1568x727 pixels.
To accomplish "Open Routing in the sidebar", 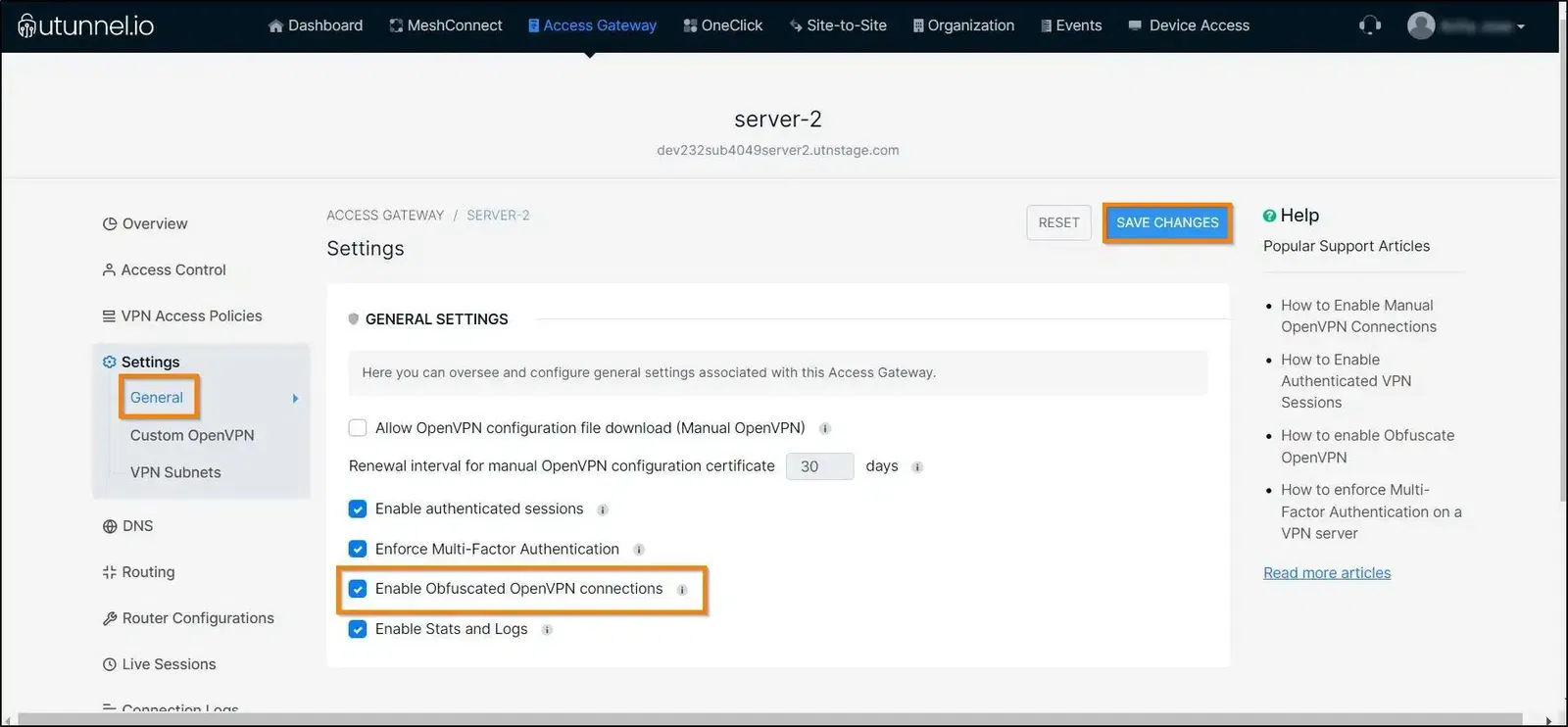I will pos(138,572).
